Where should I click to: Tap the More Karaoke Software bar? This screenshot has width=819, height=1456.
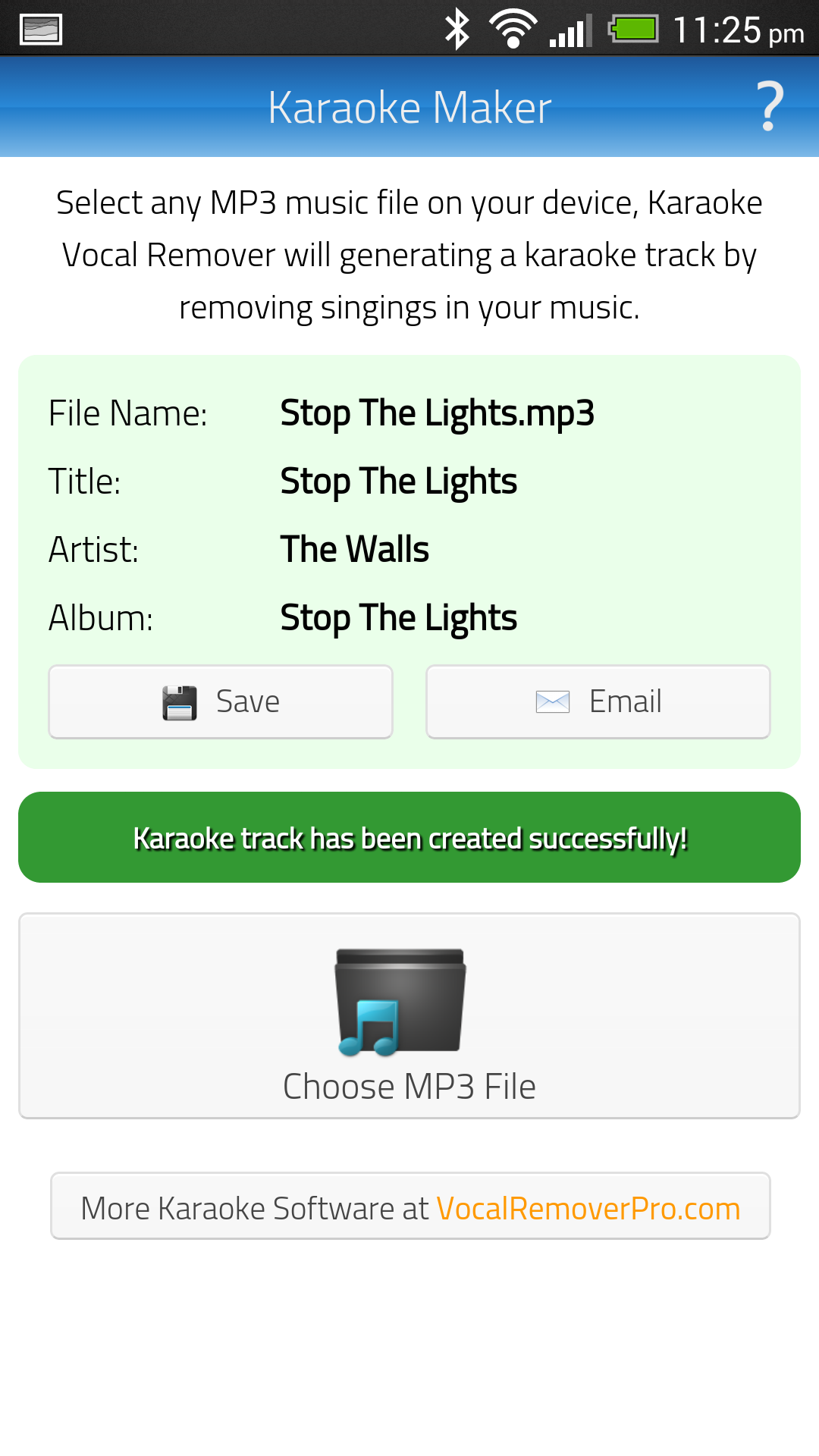point(409,1206)
